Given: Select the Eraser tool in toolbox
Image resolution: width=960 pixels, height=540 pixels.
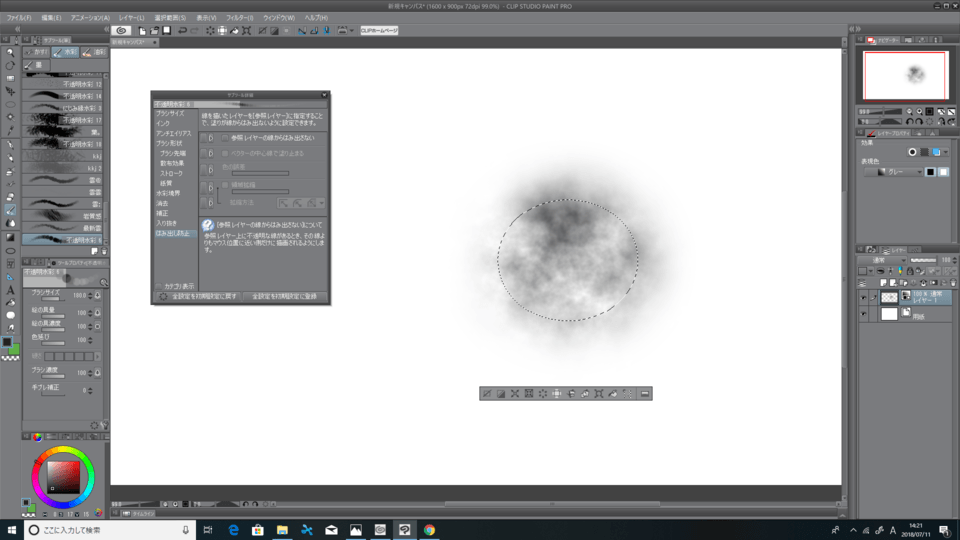Looking at the screenshot, I should (x=10, y=197).
